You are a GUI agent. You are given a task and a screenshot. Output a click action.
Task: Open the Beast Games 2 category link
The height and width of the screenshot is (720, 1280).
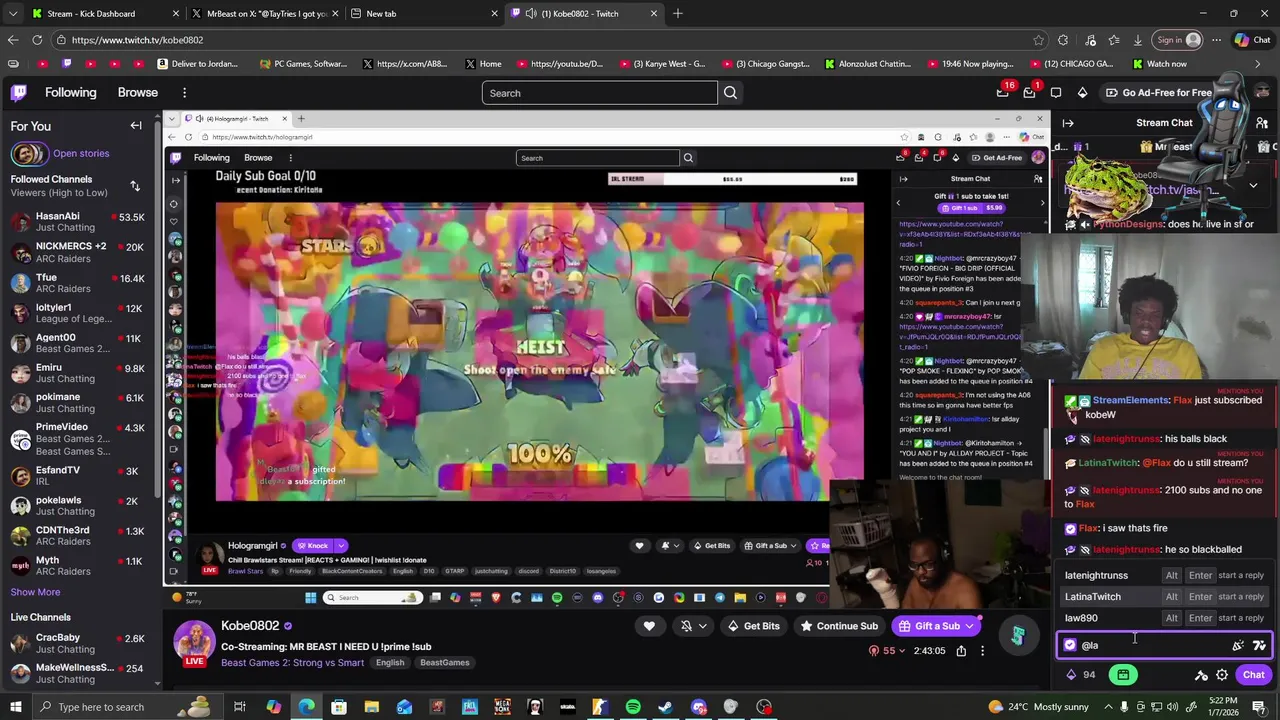click(292, 662)
